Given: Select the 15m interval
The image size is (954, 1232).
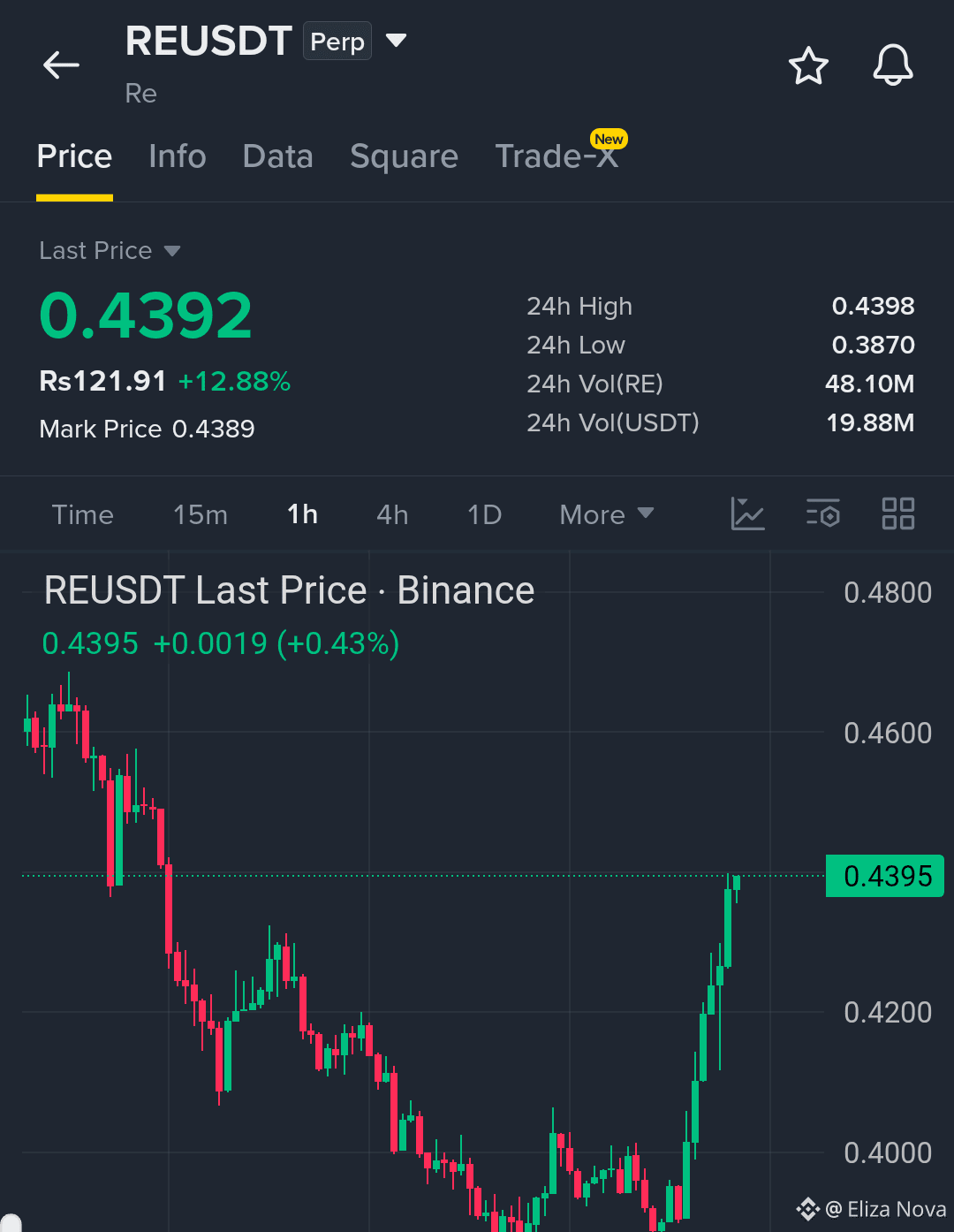Looking at the screenshot, I should click(x=201, y=514).
